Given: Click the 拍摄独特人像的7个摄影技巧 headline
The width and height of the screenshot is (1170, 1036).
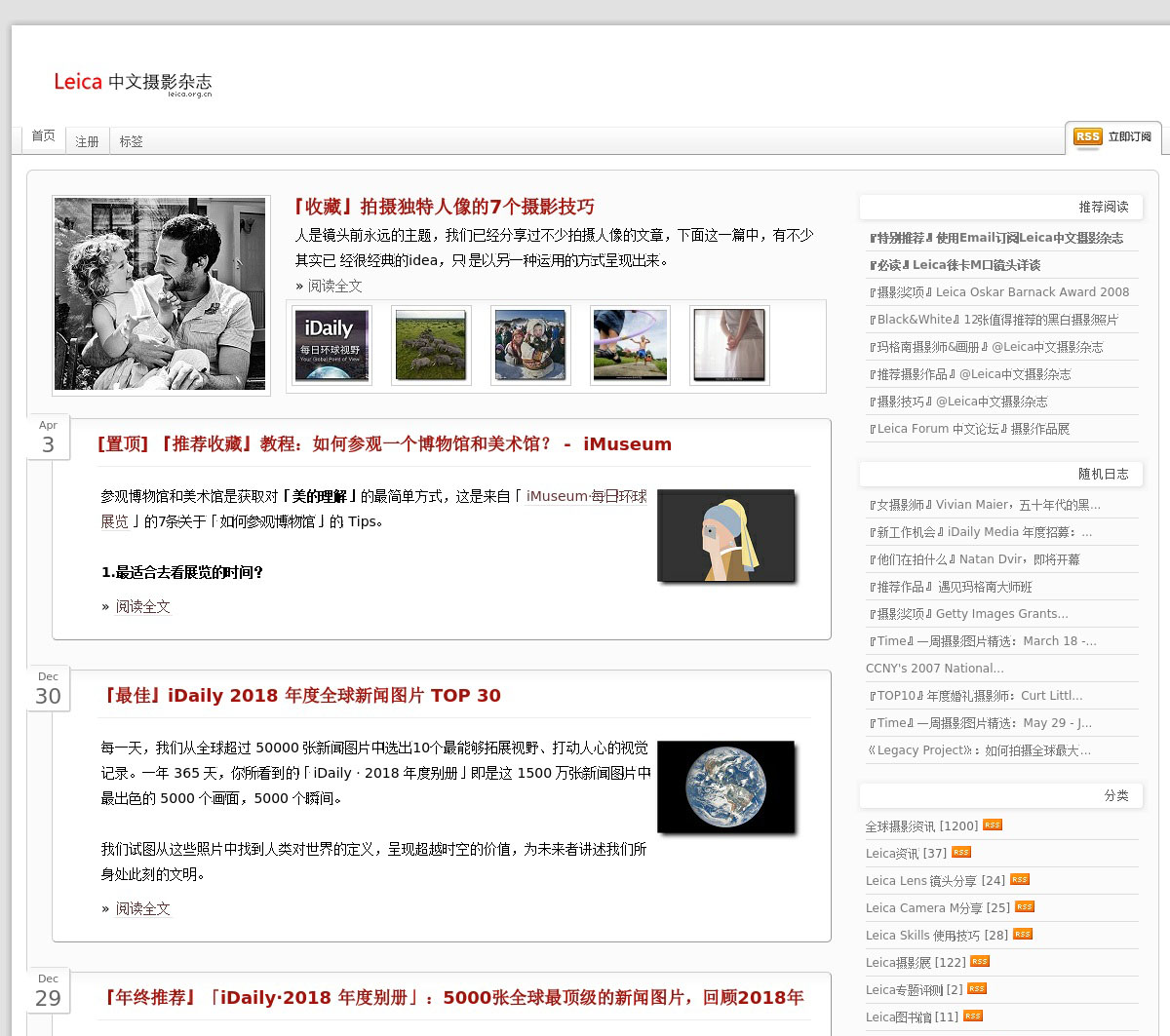Looking at the screenshot, I should (444, 207).
